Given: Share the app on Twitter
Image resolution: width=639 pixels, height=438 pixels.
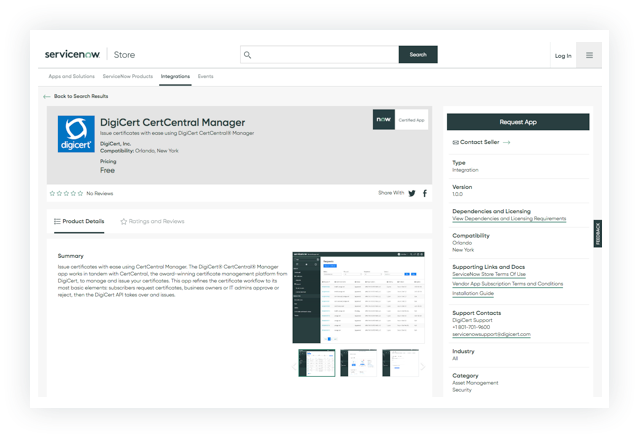Looking at the screenshot, I should coord(411,193).
